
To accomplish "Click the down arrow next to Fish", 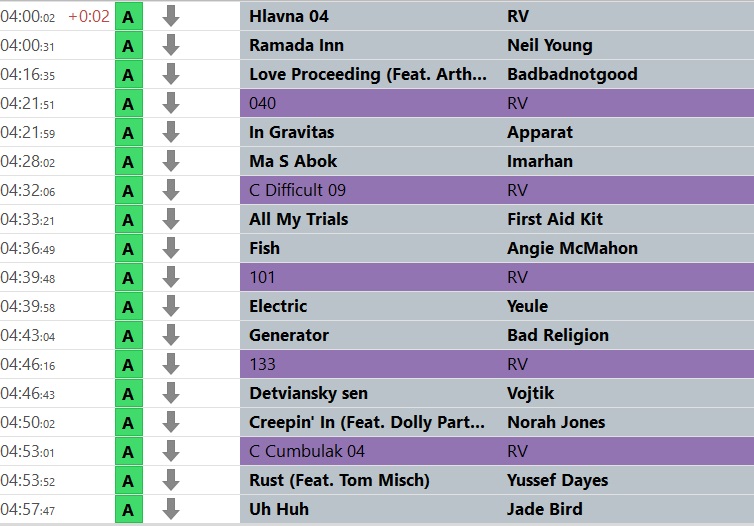I will (x=171, y=248).
